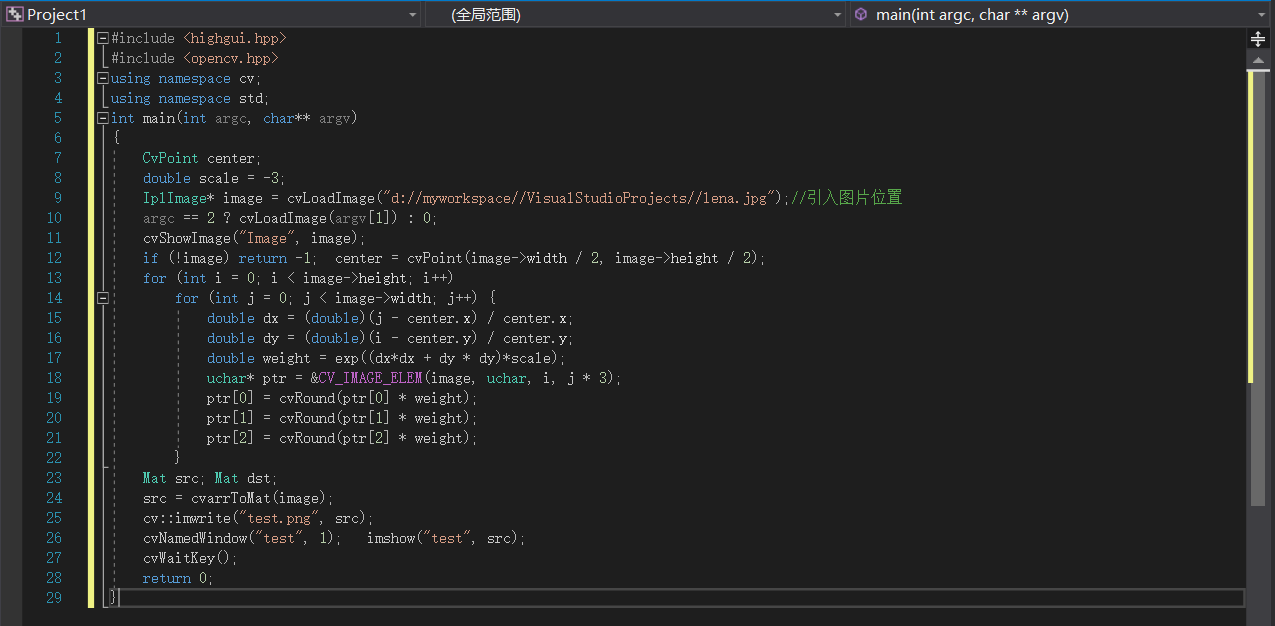Click 'CvPoint center;' declaration

pyautogui.click(x=202, y=158)
